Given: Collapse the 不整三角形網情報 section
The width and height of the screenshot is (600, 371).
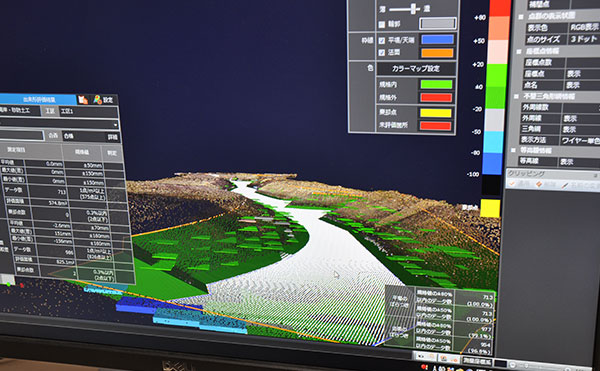Looking at the screenshot, I should [x=516, y=96].
